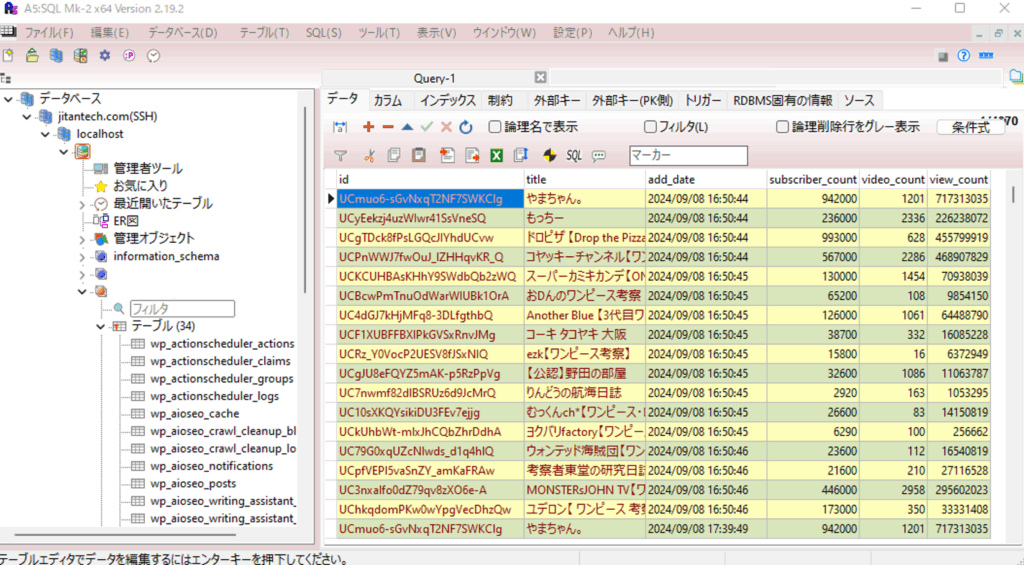This screenshot has height=565, width=1024.
Task: Expand the 最近開いたテーブル node
Action: 82,204
